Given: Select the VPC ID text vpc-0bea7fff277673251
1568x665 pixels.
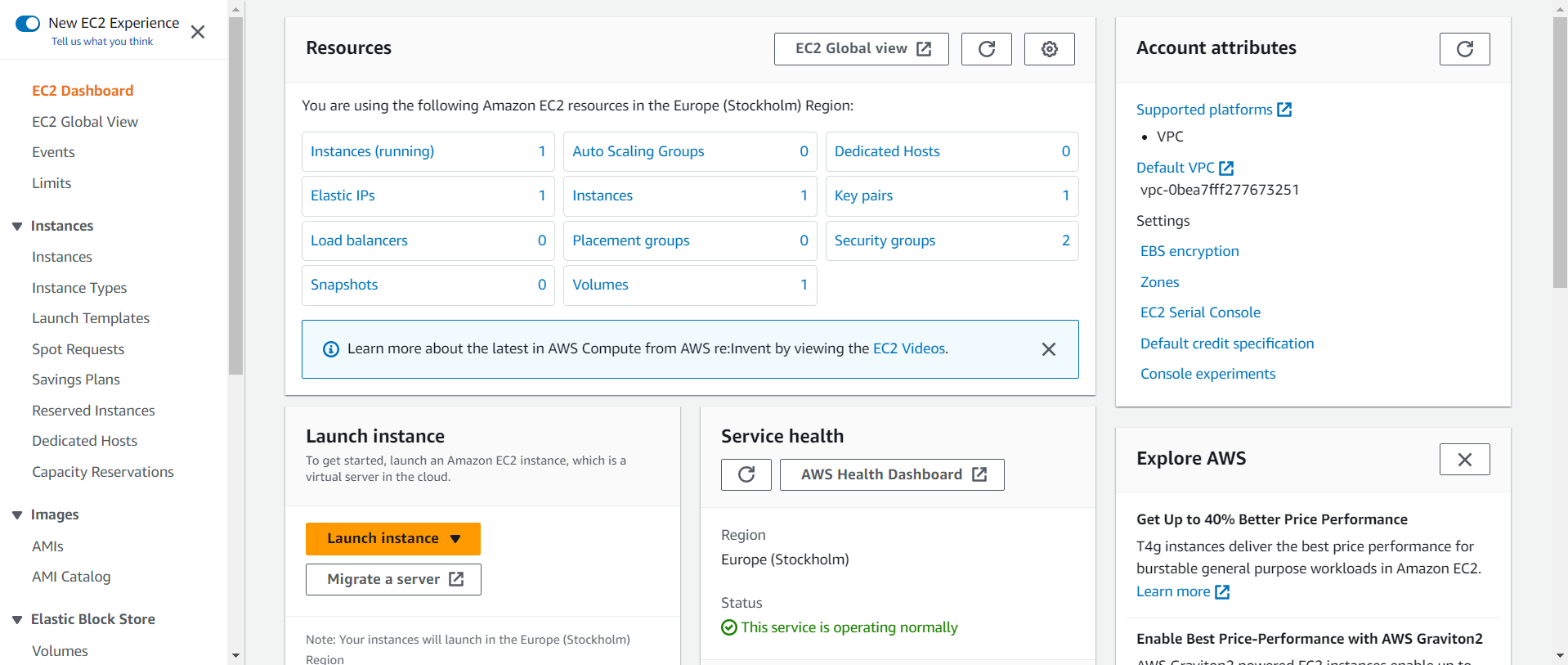Looking at the screenshot, I should [1220, 190].
